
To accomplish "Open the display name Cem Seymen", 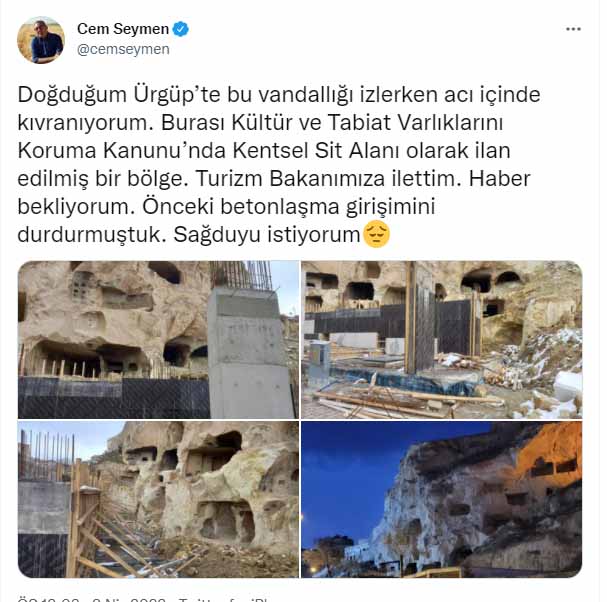I will click(x=123, y=29).
